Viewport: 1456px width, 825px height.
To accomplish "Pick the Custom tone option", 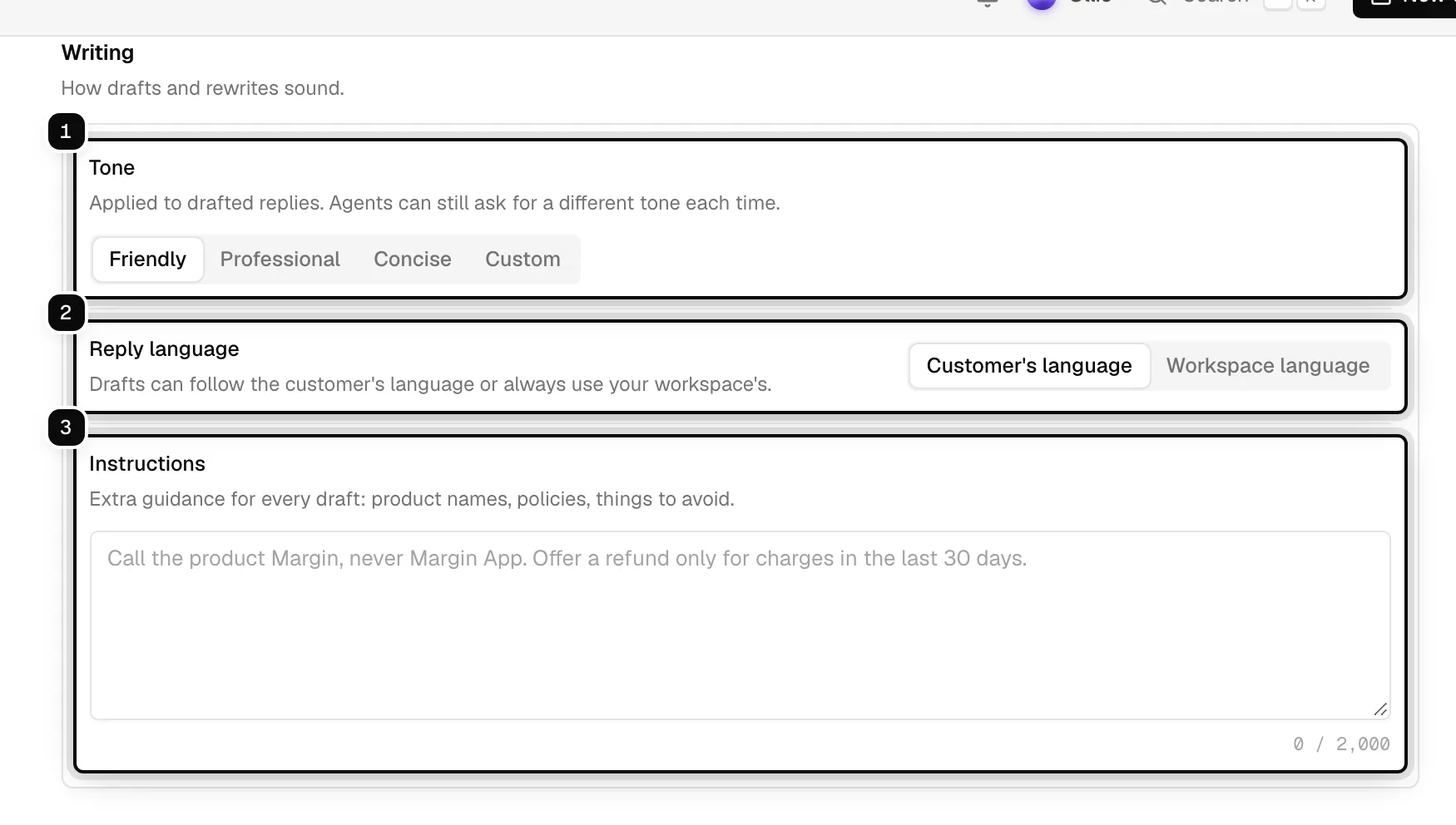I will point(522,259).
